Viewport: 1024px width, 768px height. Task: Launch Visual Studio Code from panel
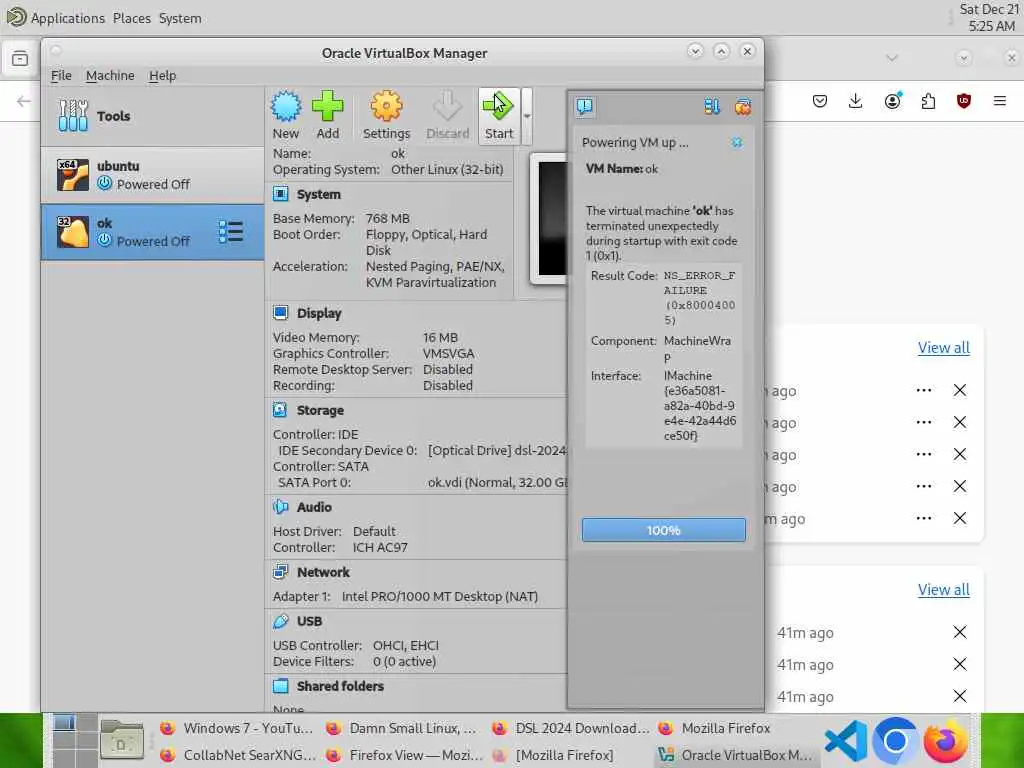pyautogui.click(x=846, y=742)
